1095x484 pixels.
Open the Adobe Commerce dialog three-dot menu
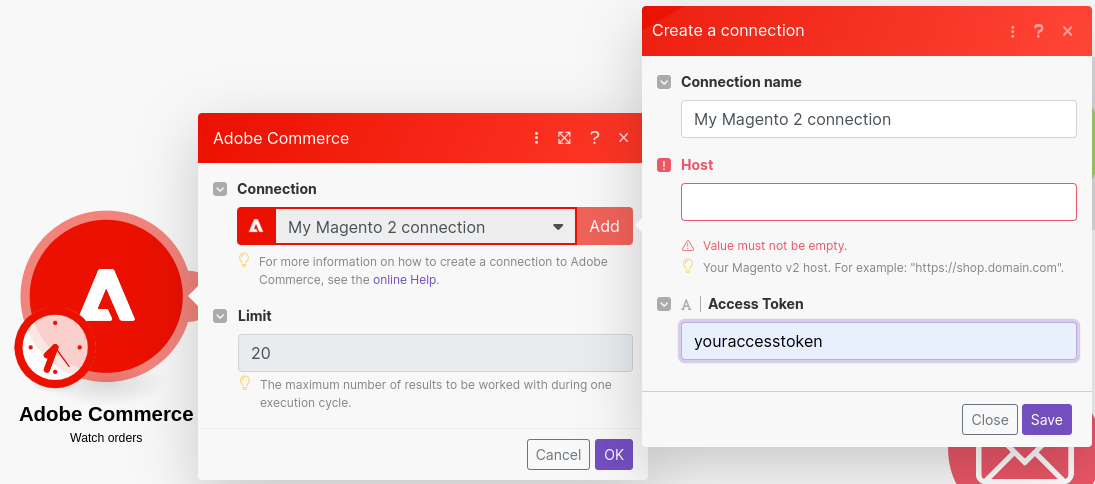coord(536,138)
